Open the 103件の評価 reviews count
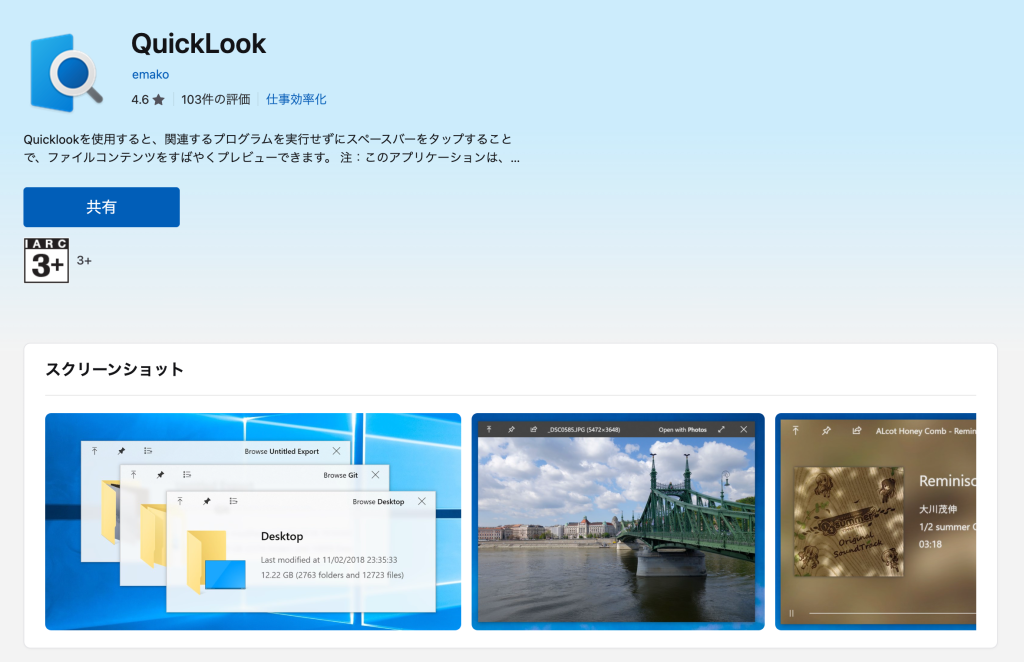This screenshot has width=1024, height=662. 216,100
